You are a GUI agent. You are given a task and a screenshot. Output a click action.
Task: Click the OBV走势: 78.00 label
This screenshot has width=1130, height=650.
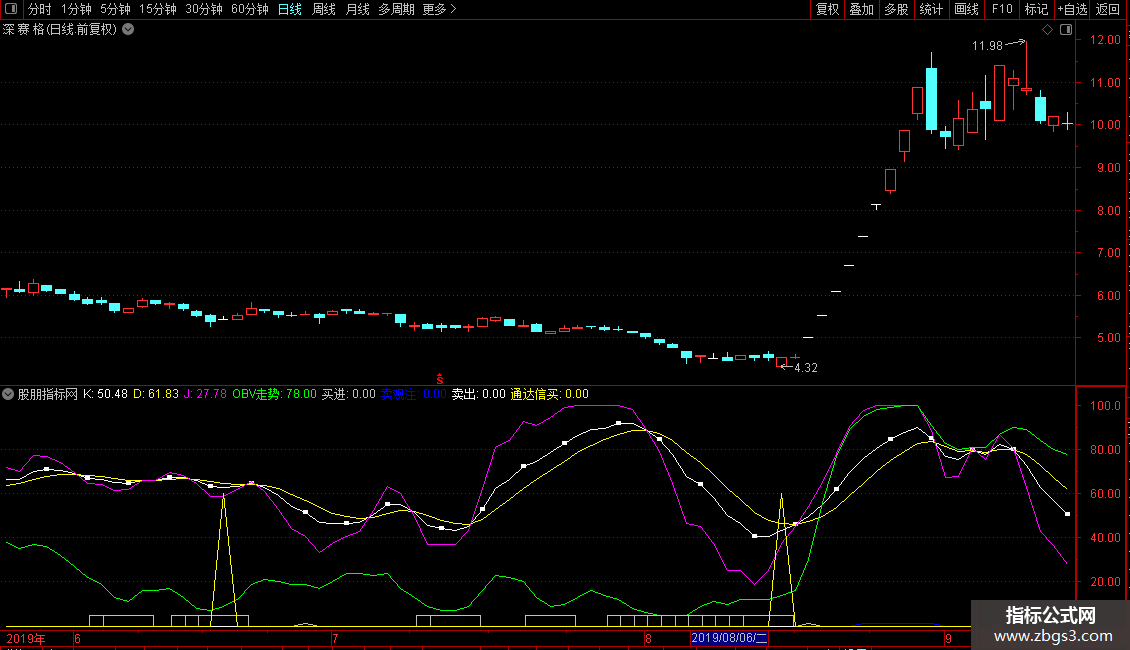275,394
